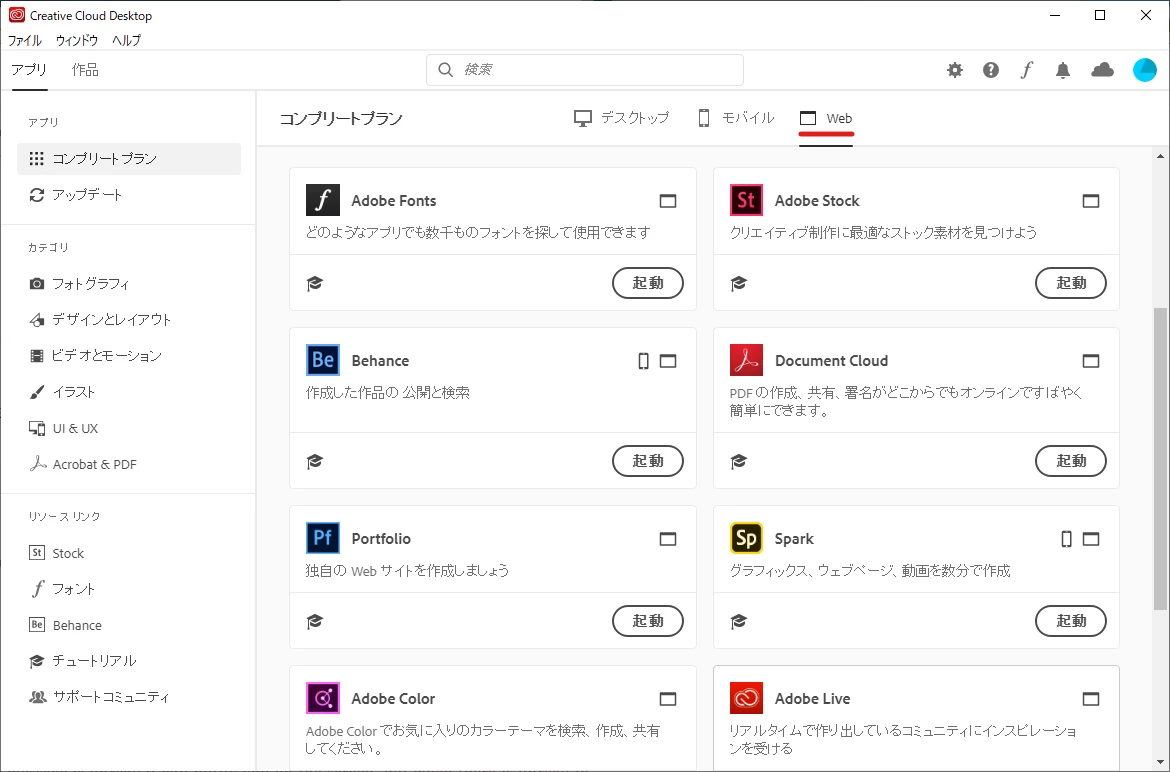1170x772 pixels.
Task: Click the Adobe Live card title
Action: coord(812,699)
